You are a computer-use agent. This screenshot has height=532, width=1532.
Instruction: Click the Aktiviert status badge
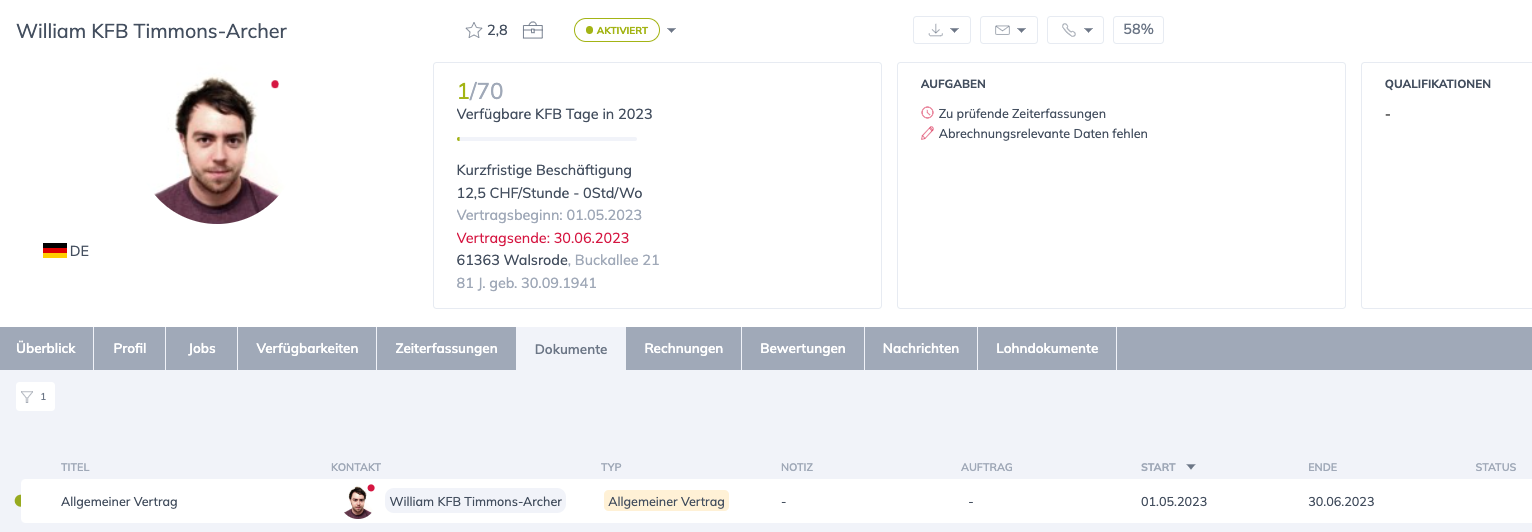(x=617, y=30)
